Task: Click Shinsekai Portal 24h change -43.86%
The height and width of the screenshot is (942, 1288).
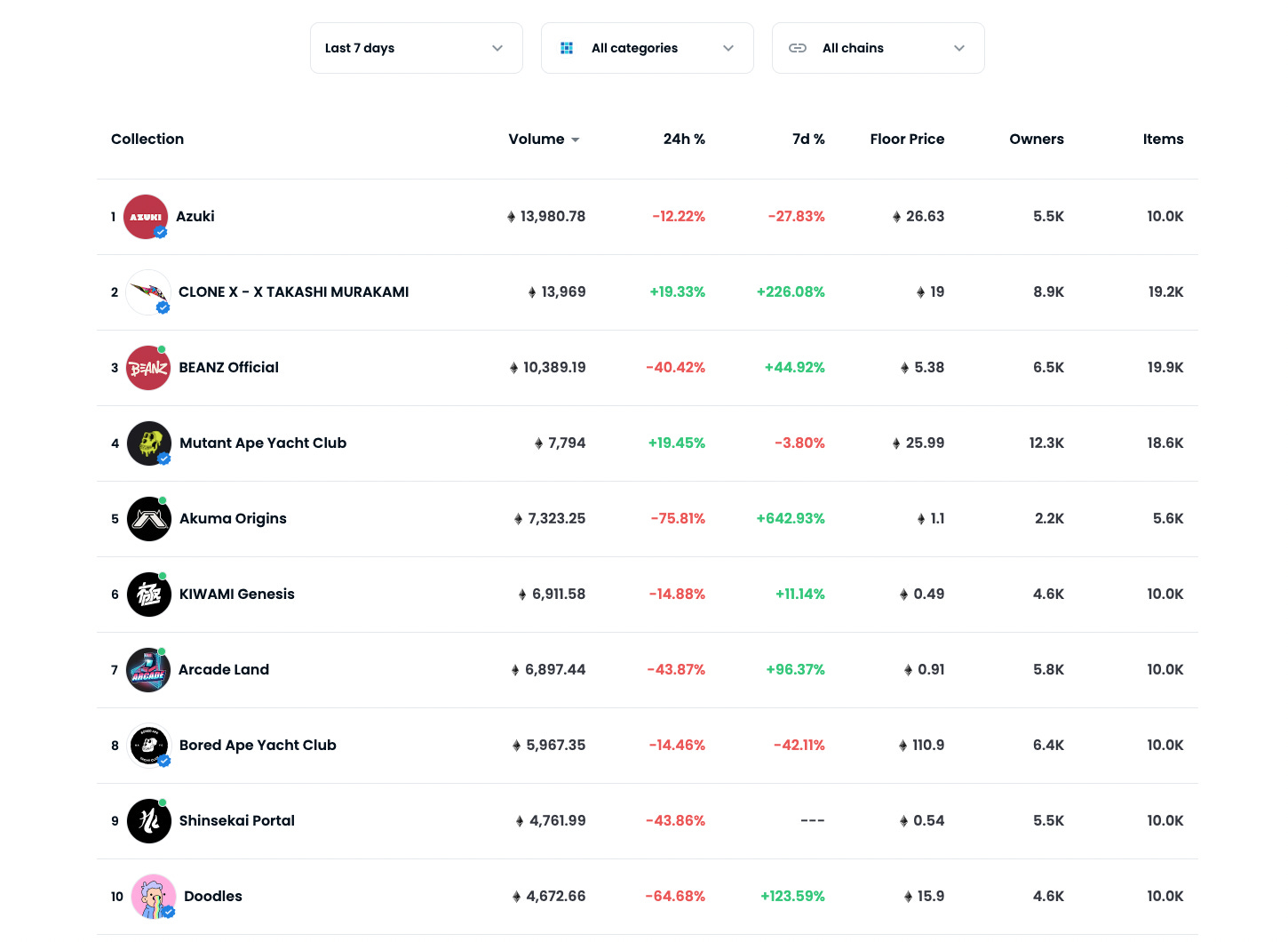Action: 676,821
